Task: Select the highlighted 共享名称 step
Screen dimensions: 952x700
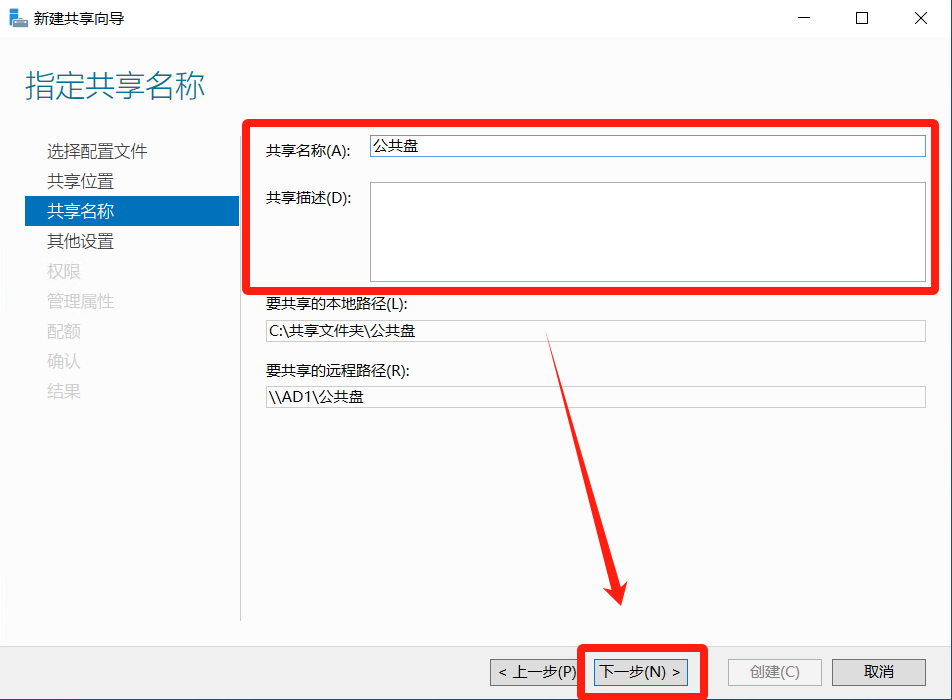Action: (x=80, y=211)
